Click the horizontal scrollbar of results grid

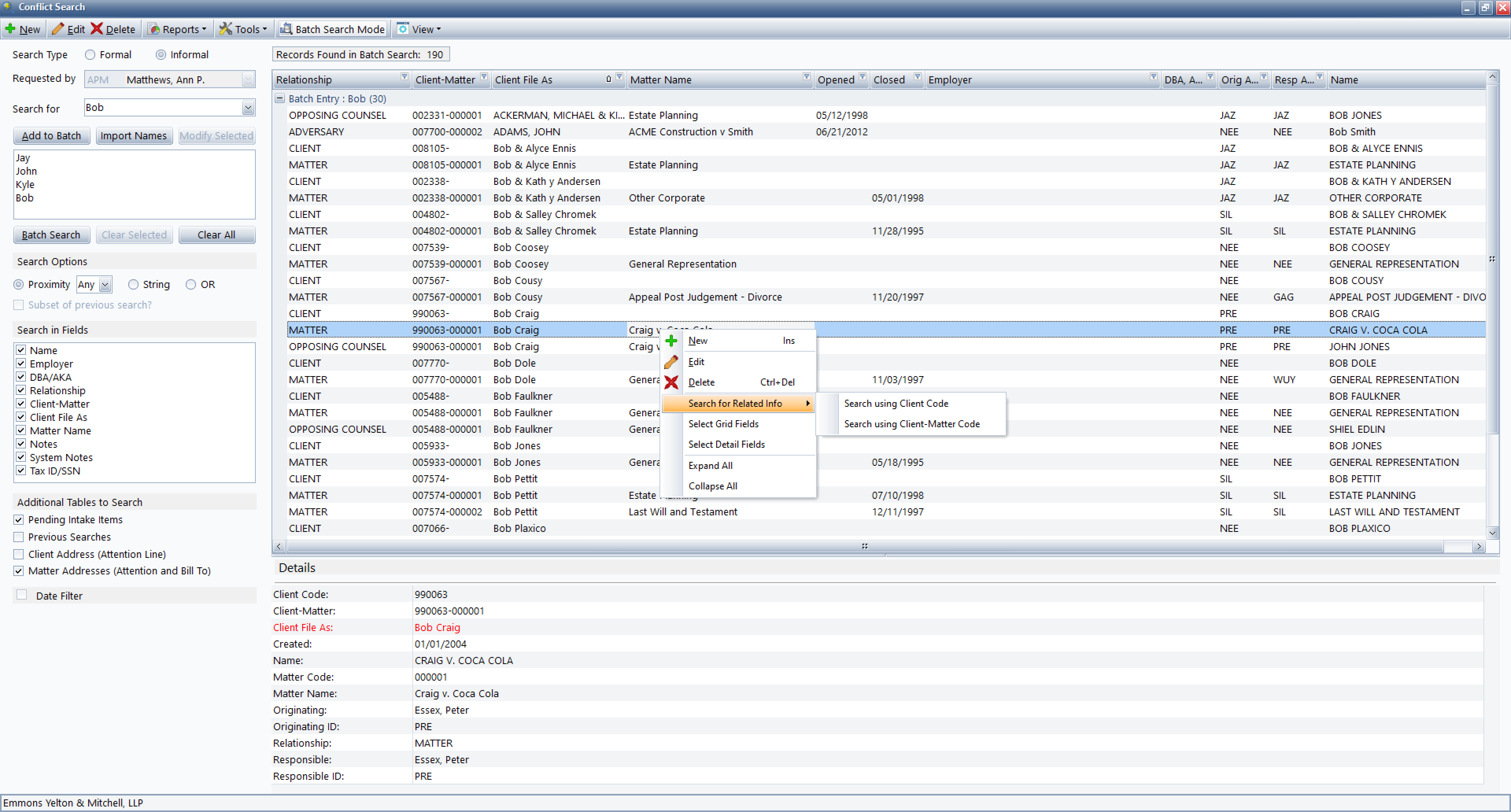[864, 546]
